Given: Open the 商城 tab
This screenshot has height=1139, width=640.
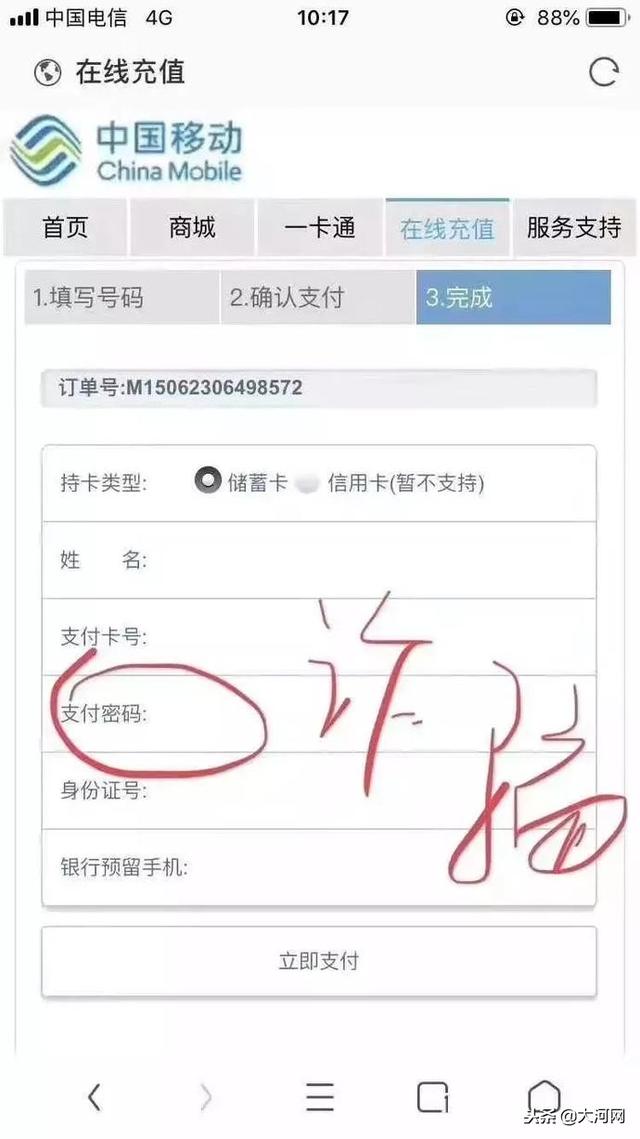Looking at the screenshot, I should tap(193, 227).
